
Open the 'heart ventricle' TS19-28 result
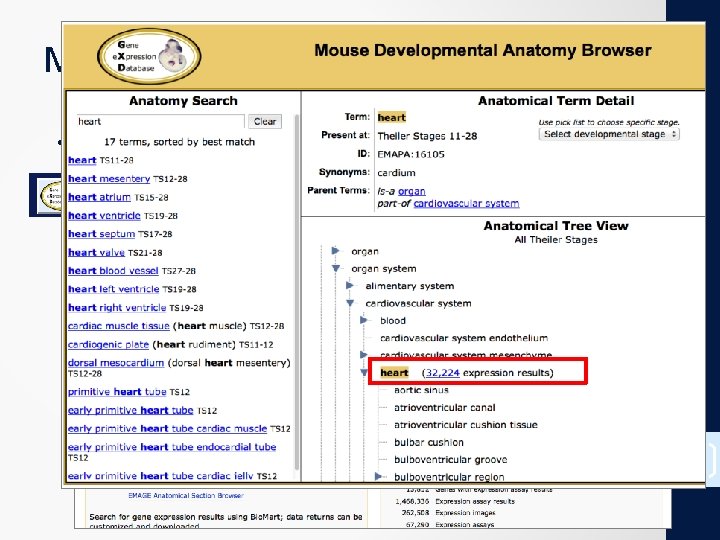point(104,215)
